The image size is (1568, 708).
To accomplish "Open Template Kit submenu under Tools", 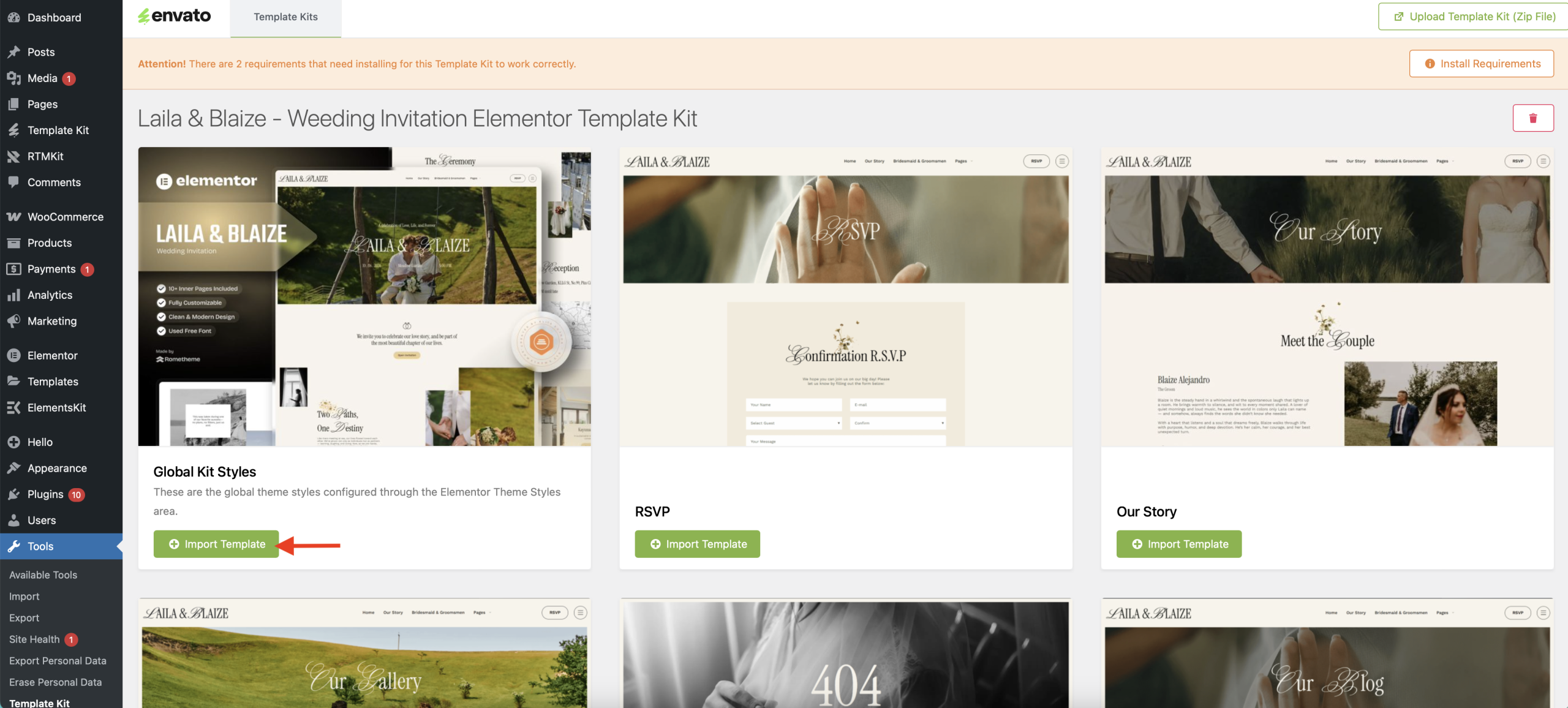I will click(40, 702).
